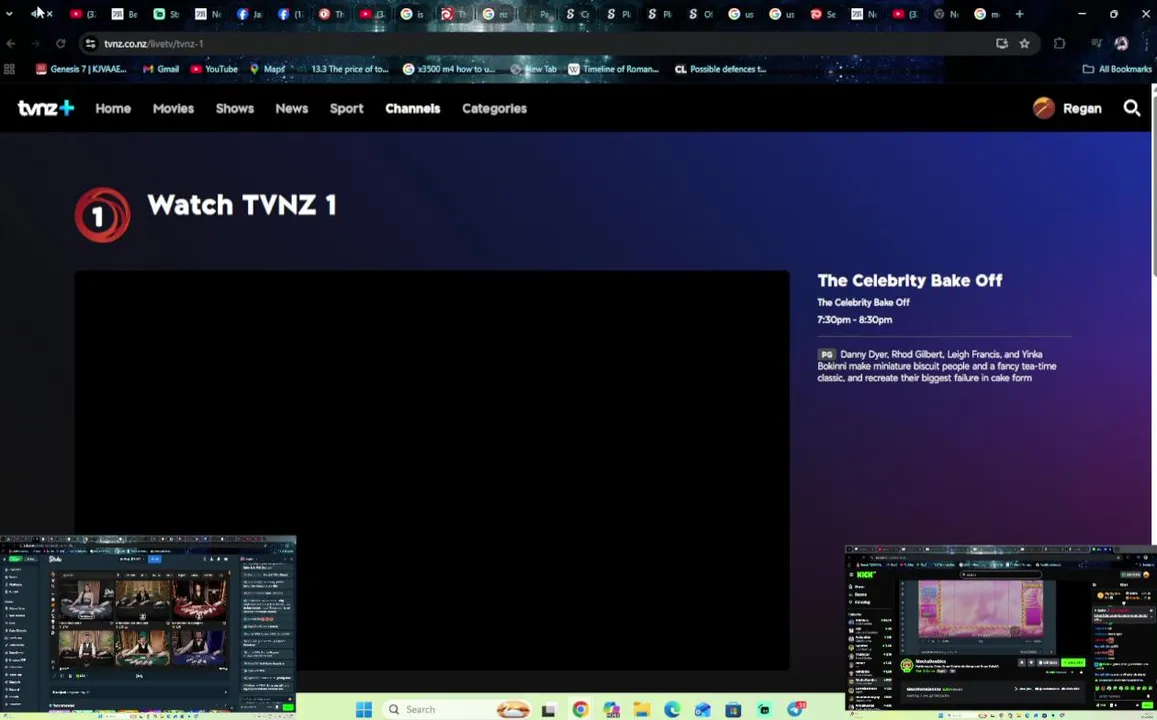Open the Chrome apps grid shortcut

coord(10,69)
